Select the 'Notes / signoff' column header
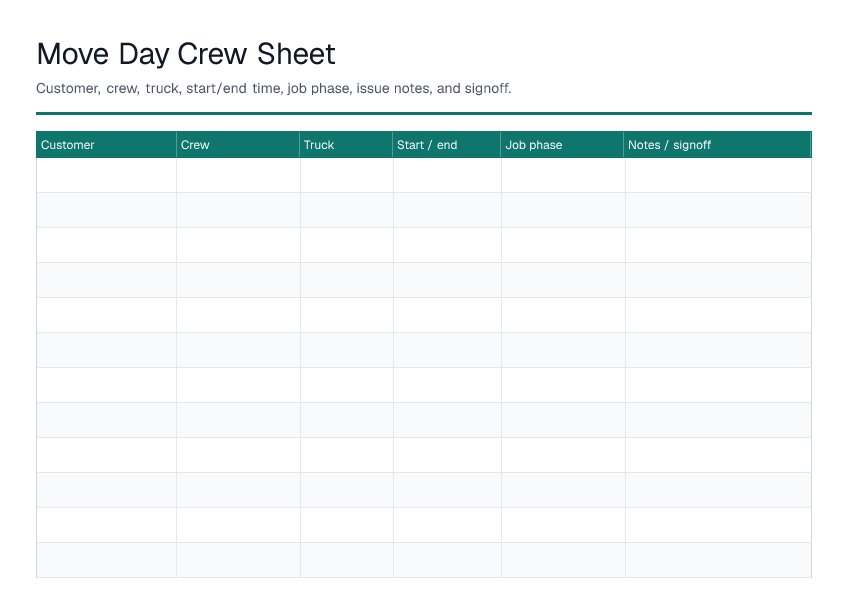This screenshot has width=848, height=600. 717,144
